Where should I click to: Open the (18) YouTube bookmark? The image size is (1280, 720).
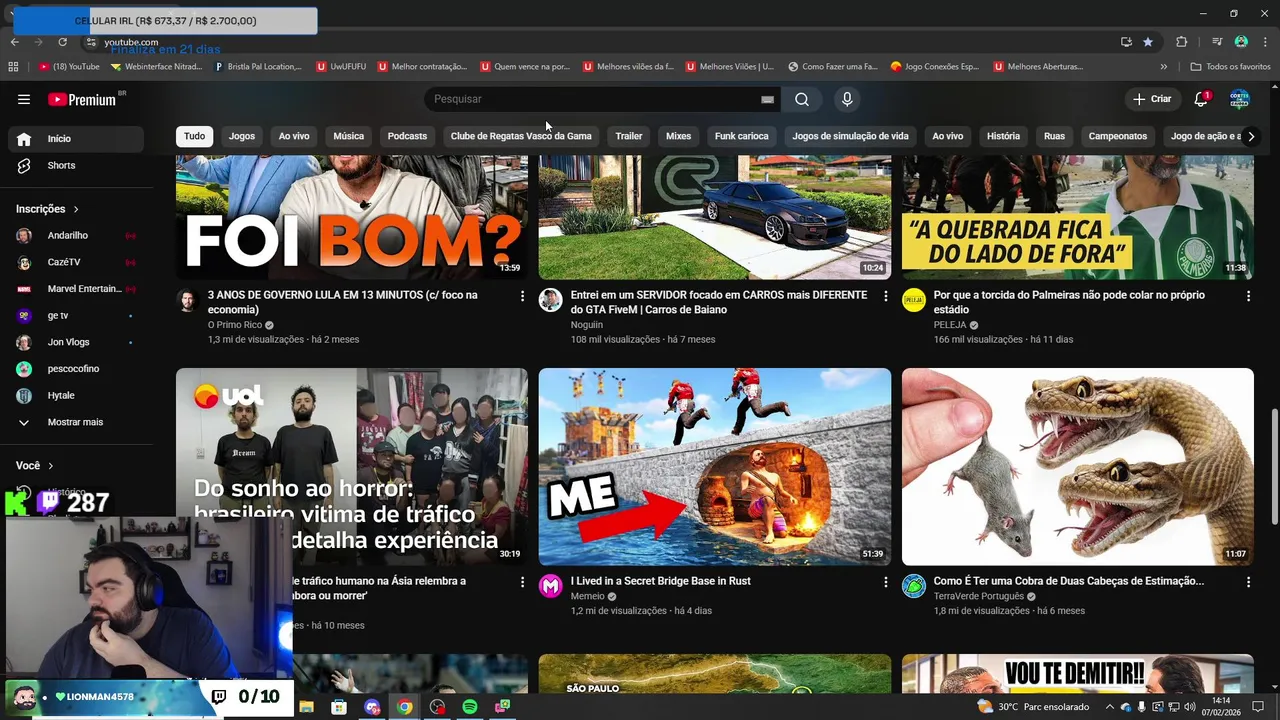[x=69, y=67]
